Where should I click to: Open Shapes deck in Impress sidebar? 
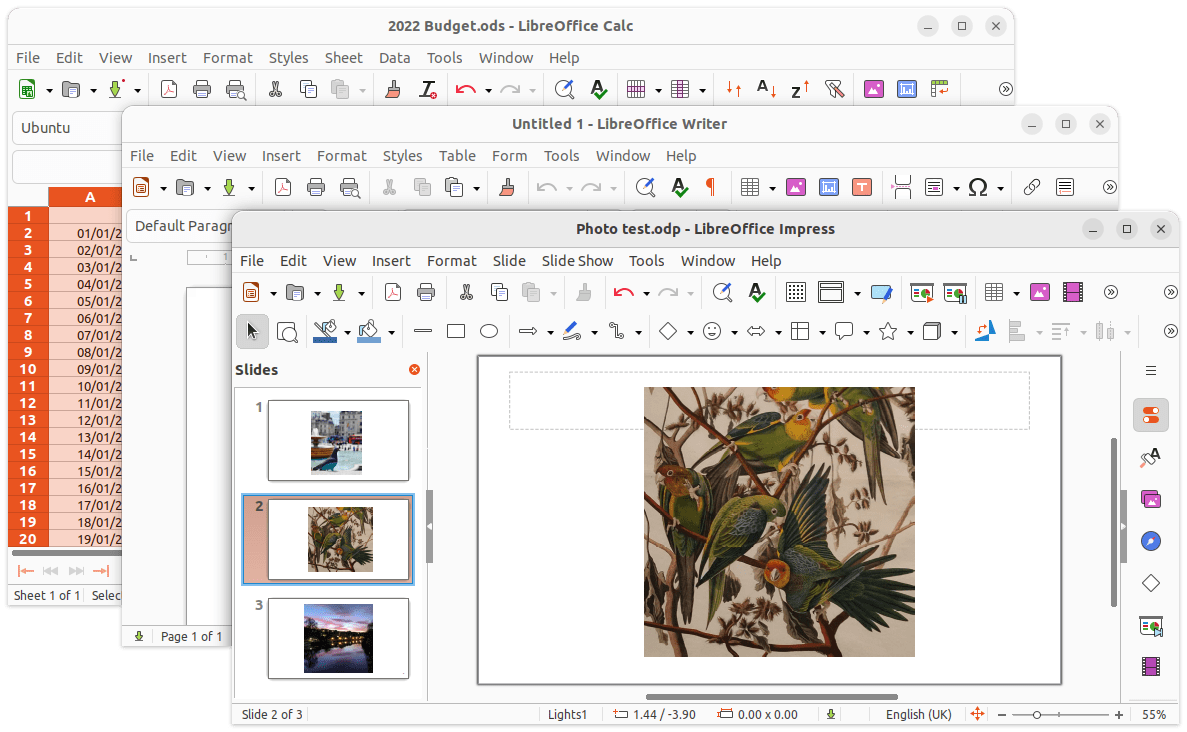click(x=1151, y=583)
